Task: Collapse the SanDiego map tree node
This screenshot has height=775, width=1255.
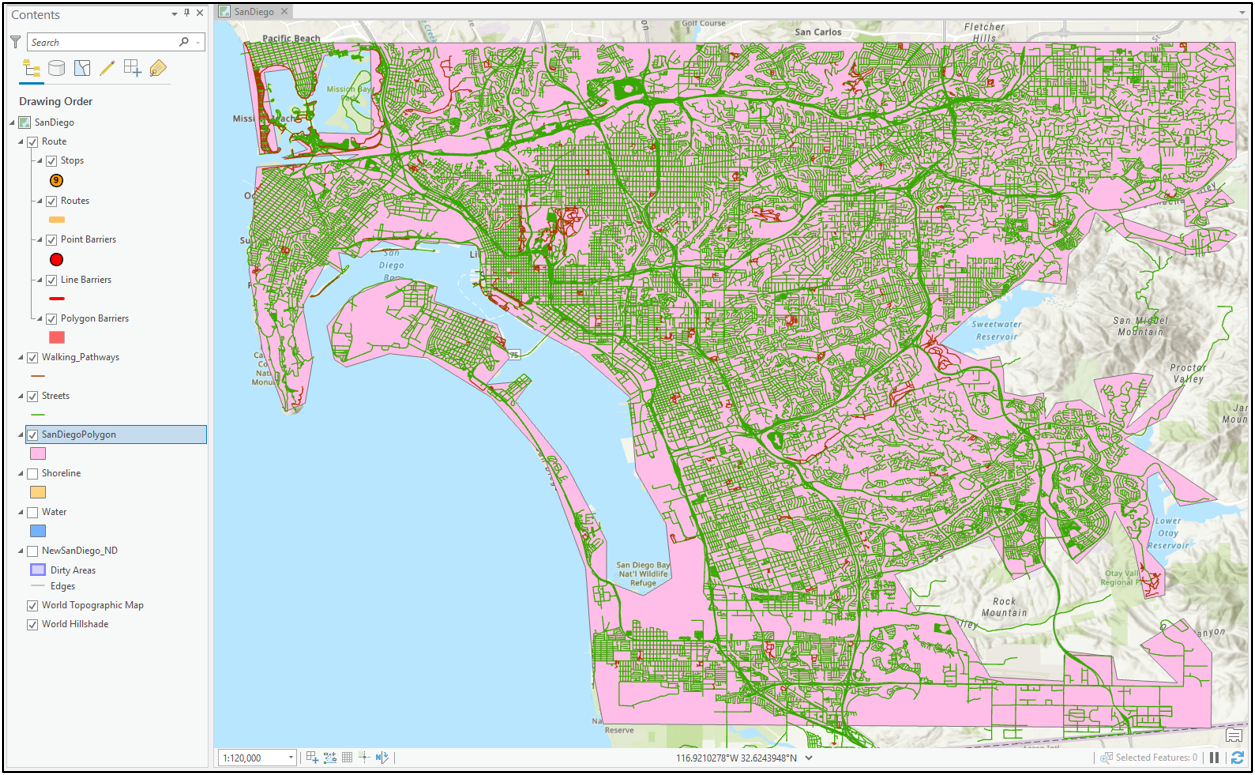Action: (x=13, y=123)
